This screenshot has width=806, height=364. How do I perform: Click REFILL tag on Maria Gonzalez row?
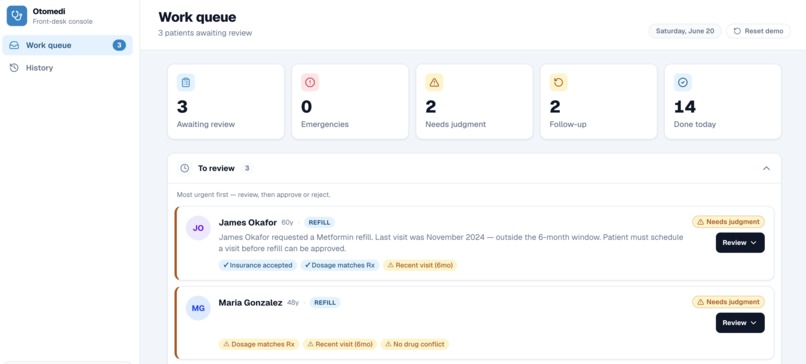click(325, 303)
